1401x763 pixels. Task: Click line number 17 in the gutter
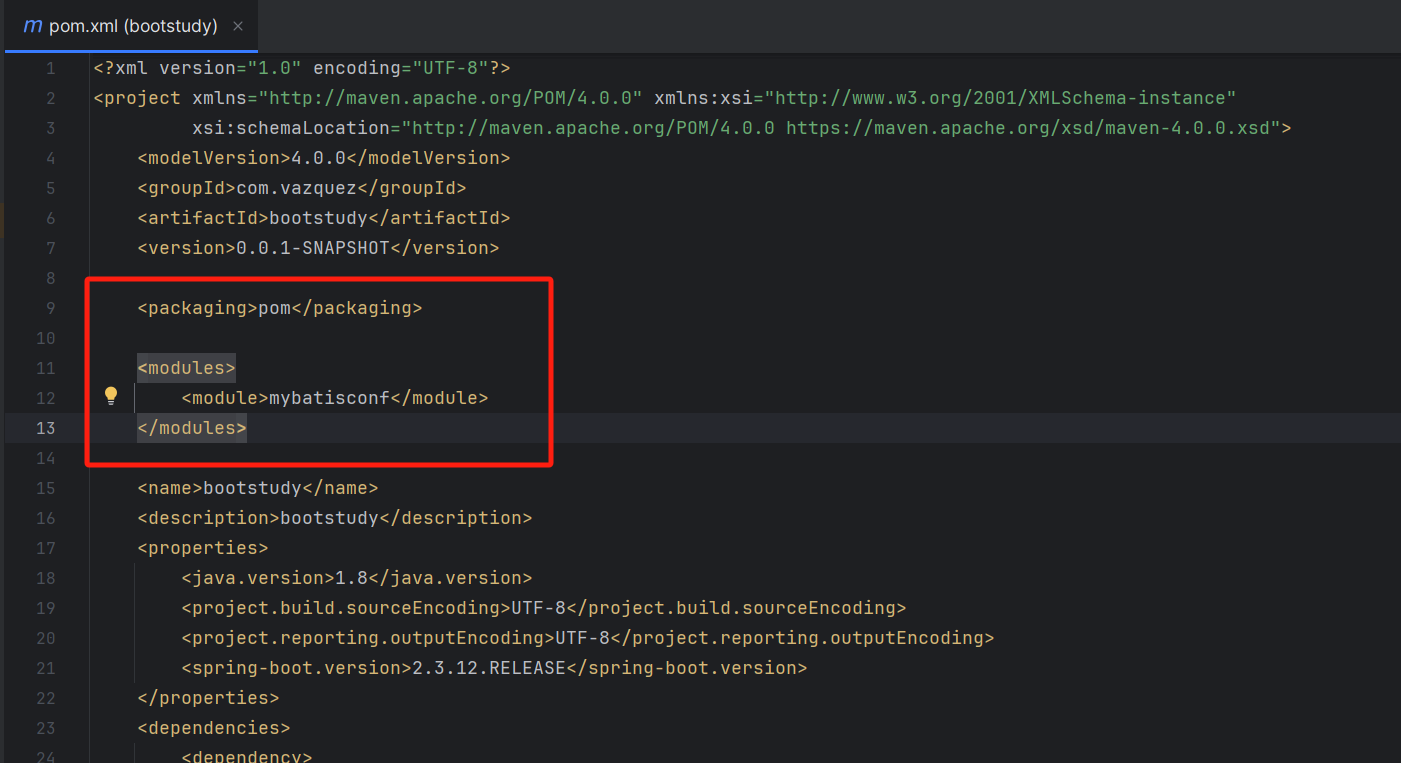[45, 548]
